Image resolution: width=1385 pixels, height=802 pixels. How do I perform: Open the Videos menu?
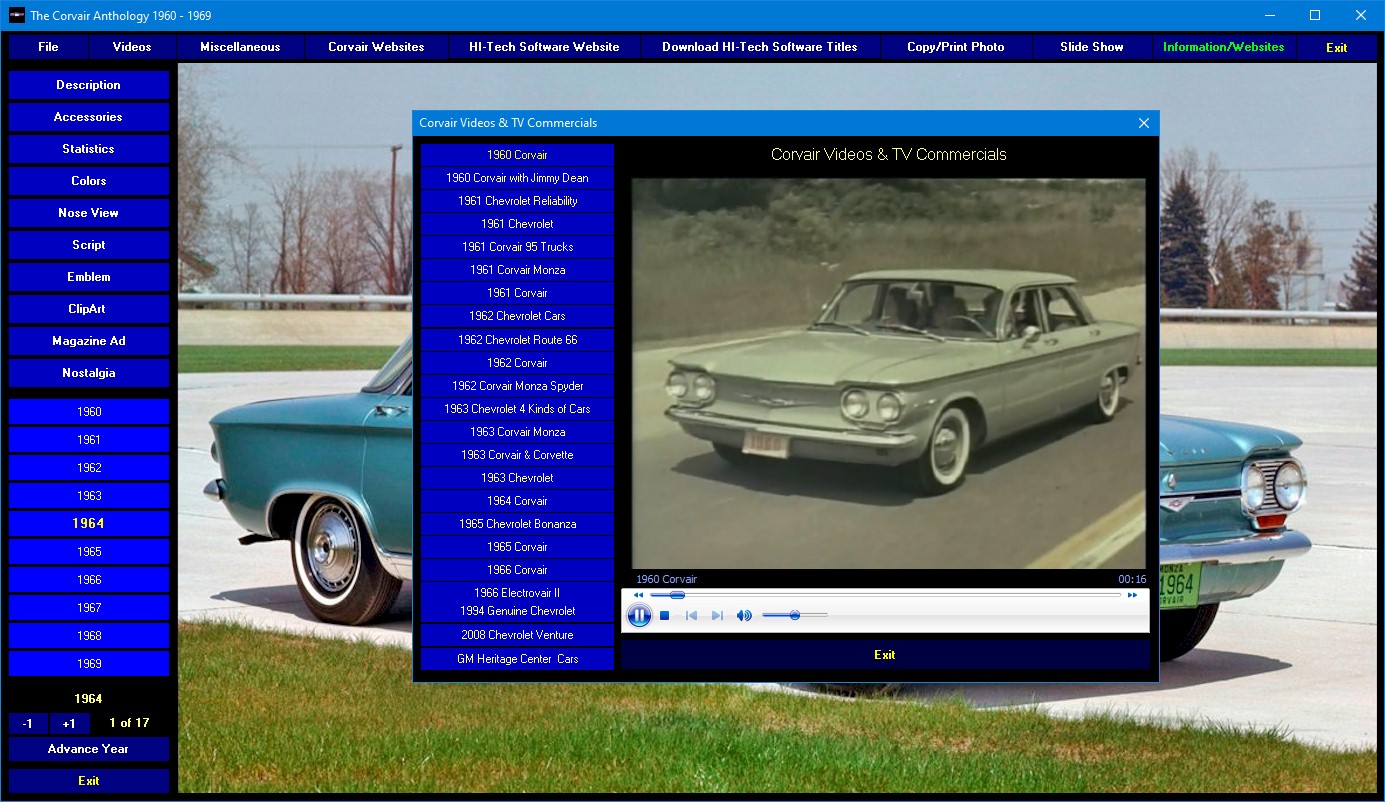(132, 47)
